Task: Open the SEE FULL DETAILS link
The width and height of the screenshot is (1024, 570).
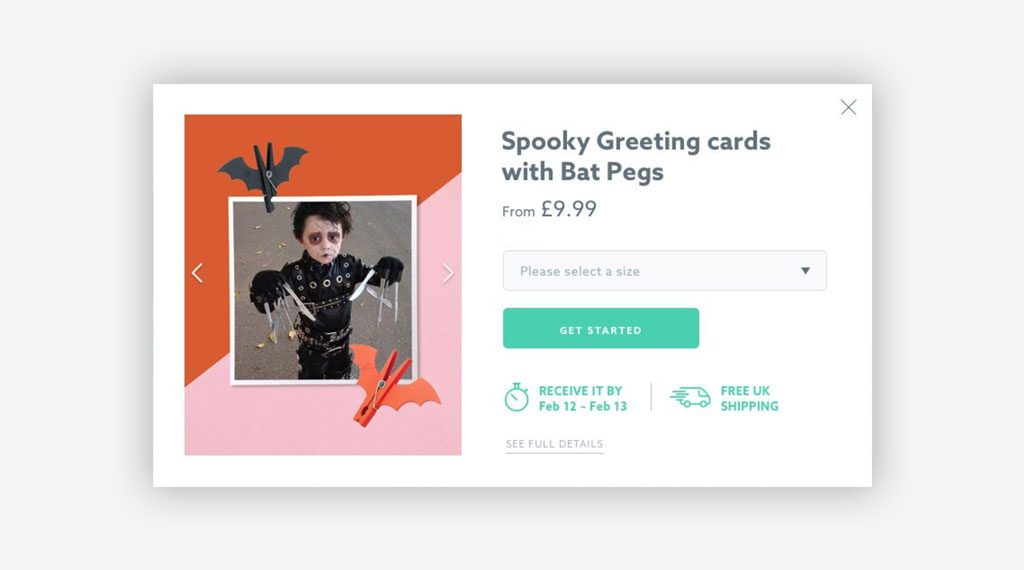Action: point(554,444)
